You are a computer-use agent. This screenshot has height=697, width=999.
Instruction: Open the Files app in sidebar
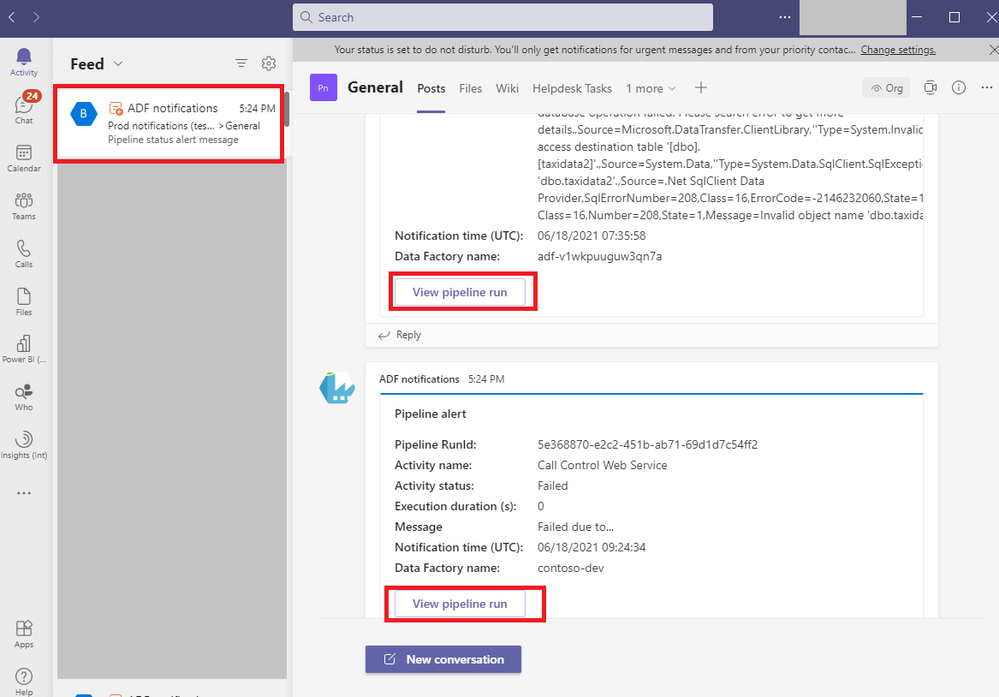(x=24, y=301)
